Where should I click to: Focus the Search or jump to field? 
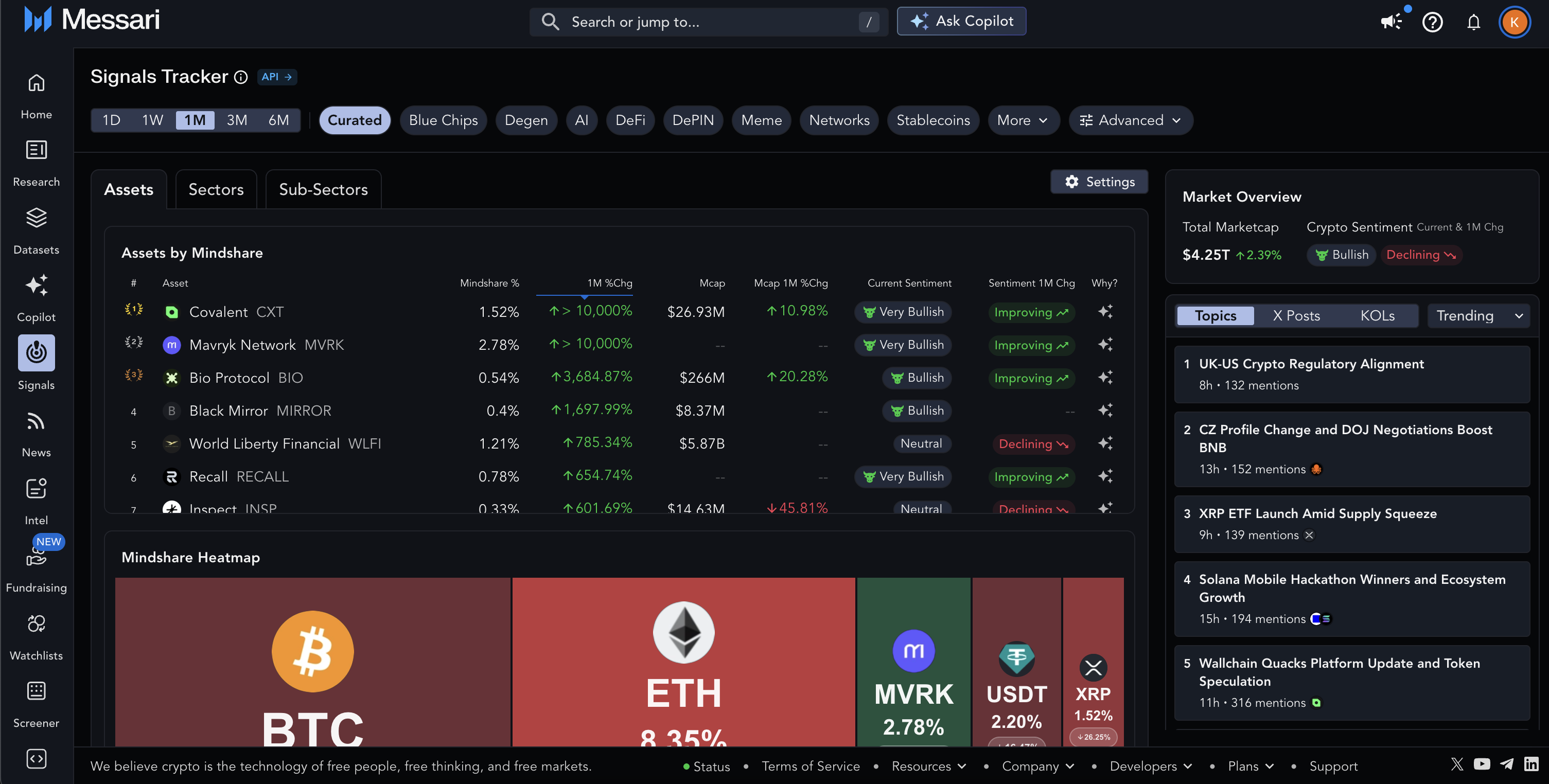tap(709, 22)
